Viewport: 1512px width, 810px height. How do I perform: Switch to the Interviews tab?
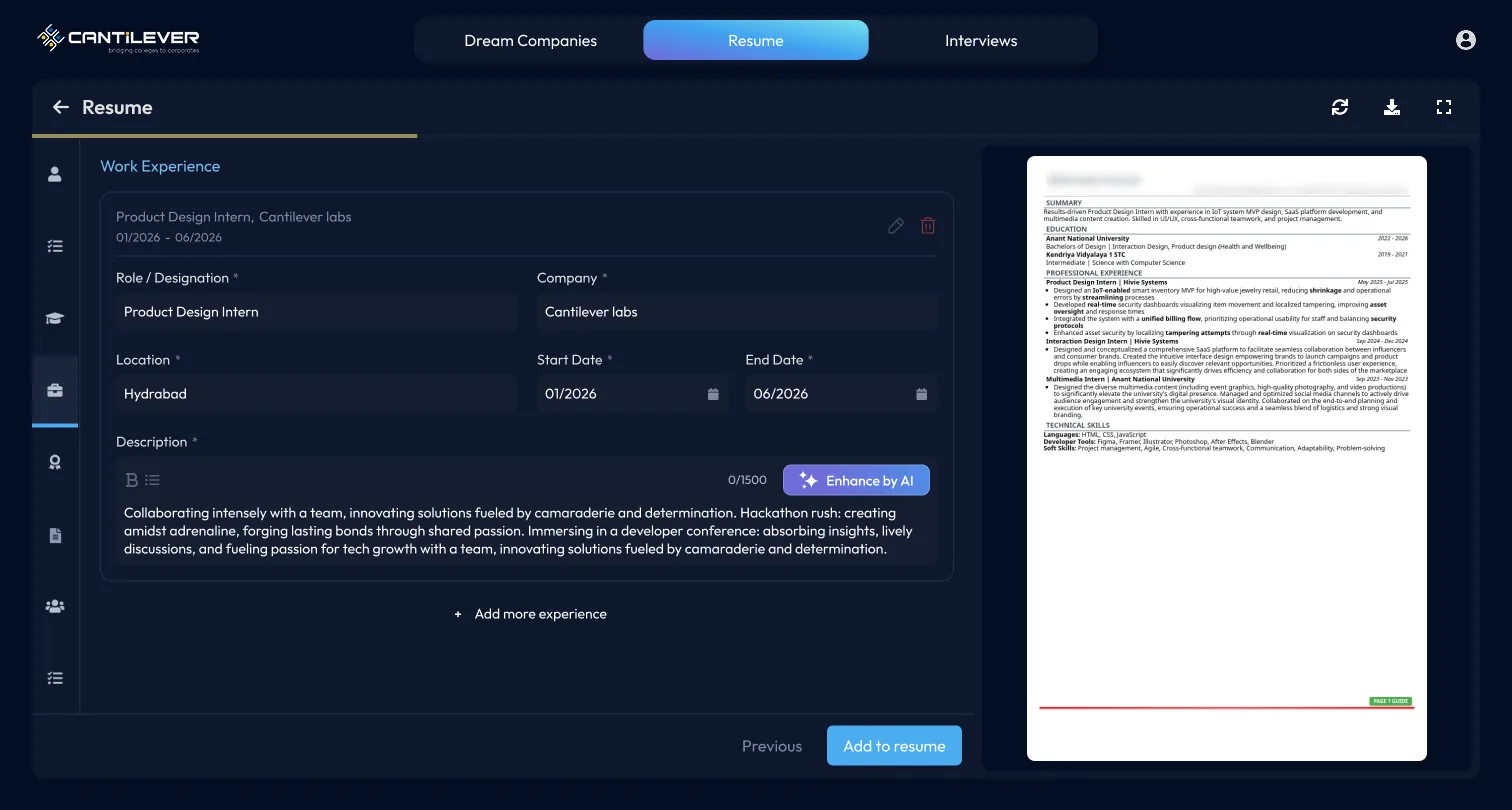coord(981,41)
